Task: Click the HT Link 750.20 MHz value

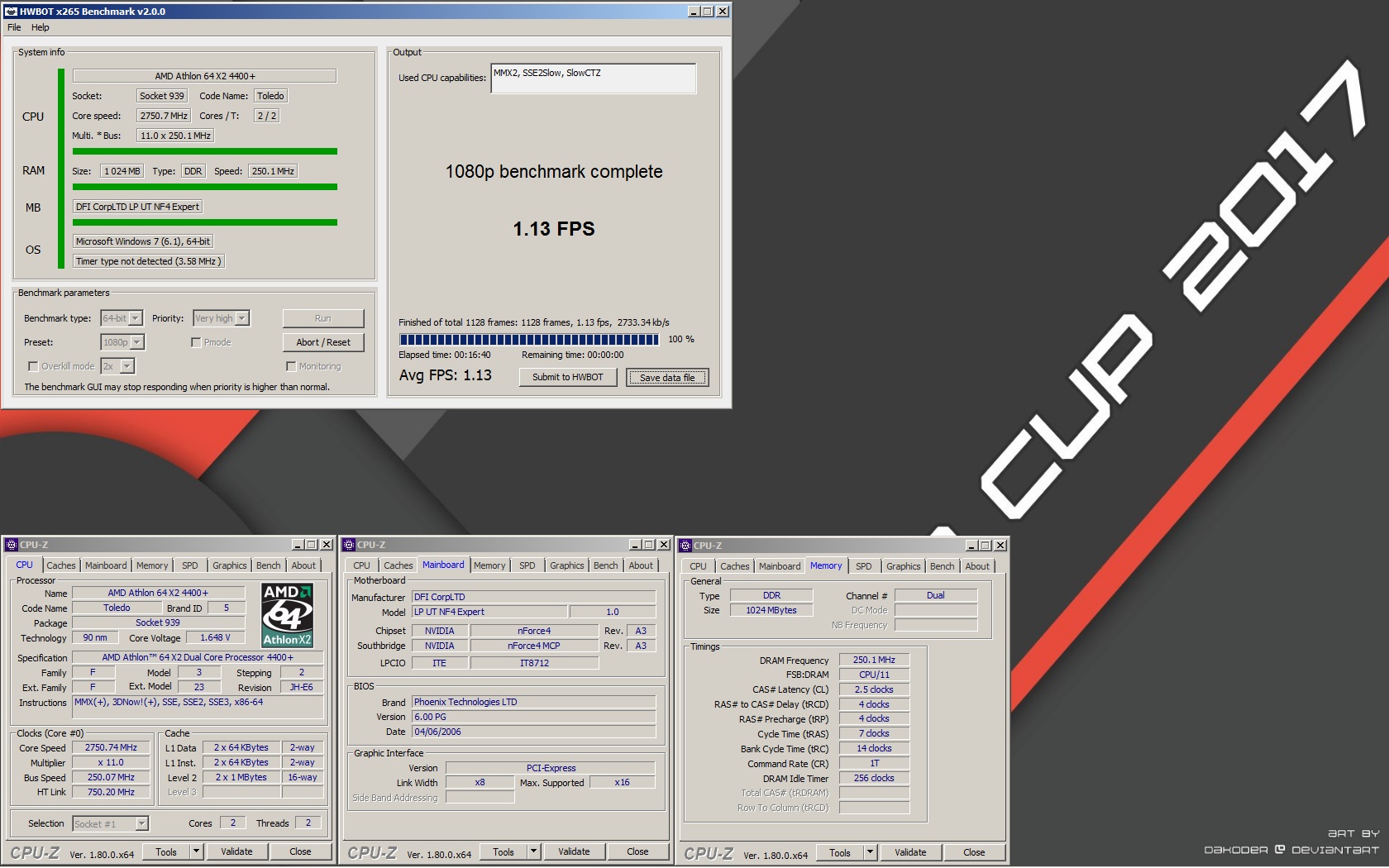Action: coord(111,792)
